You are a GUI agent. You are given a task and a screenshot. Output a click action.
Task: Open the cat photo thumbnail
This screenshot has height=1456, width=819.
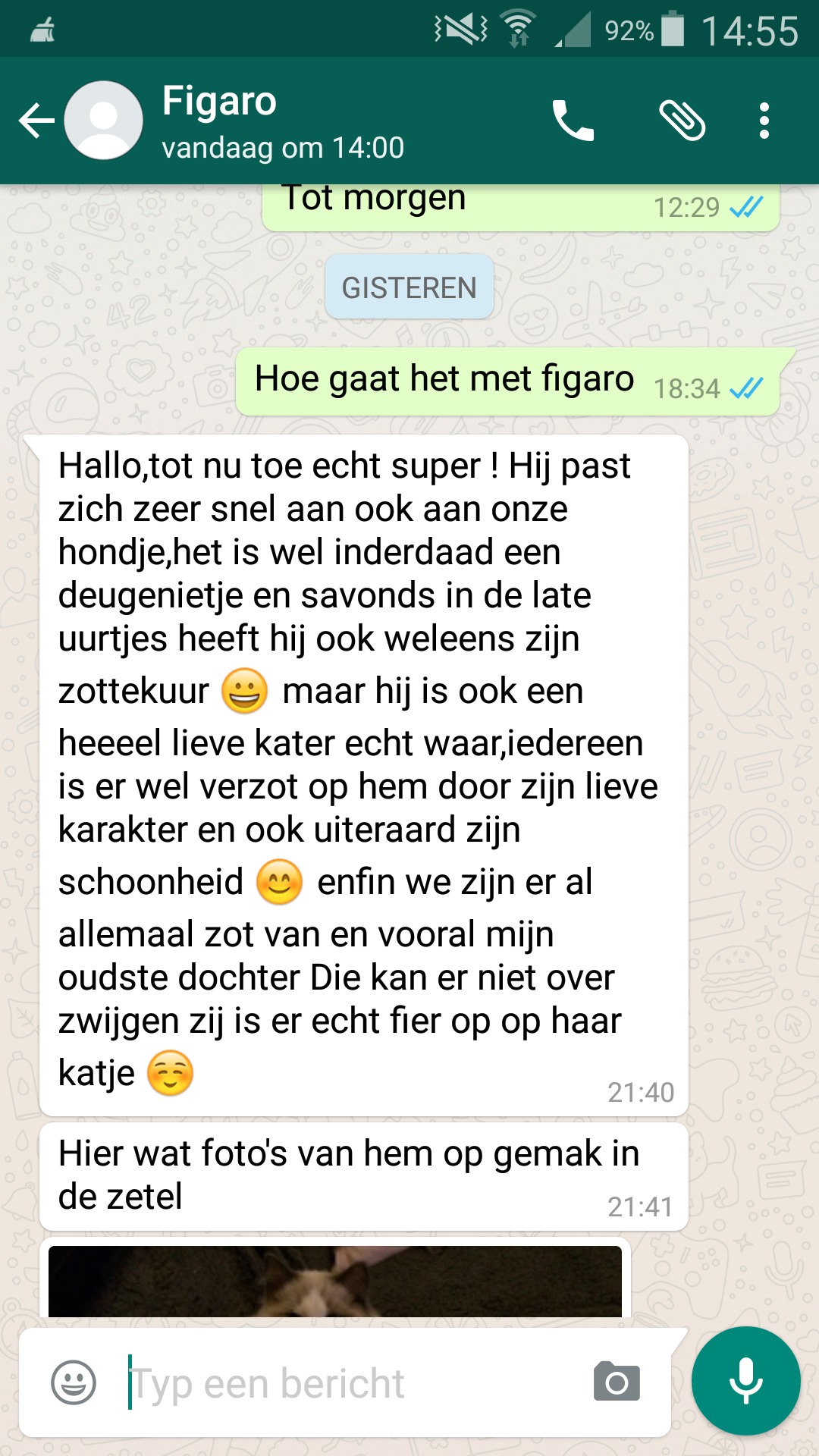pos(335,1281)
